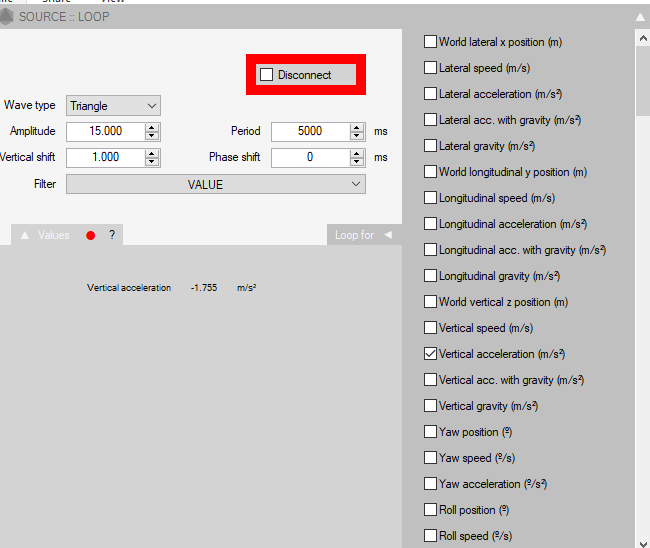650x548 pixels.
Task: Enable Vertical speed (m/s) checkbox
Action: [x=430, y=327]
